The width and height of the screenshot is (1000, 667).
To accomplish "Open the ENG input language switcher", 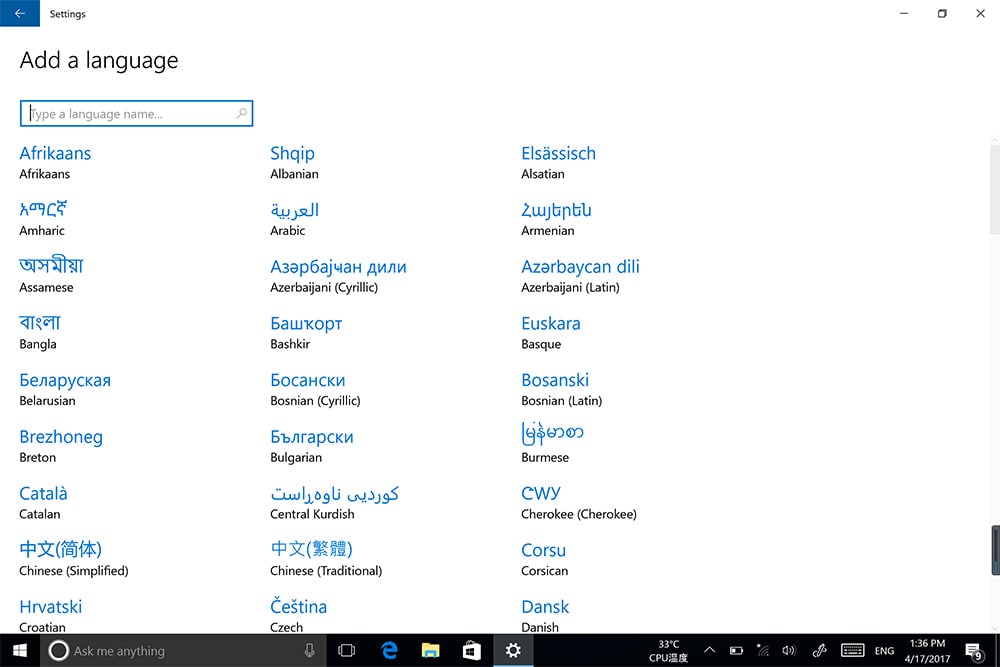I will point(884,651).
